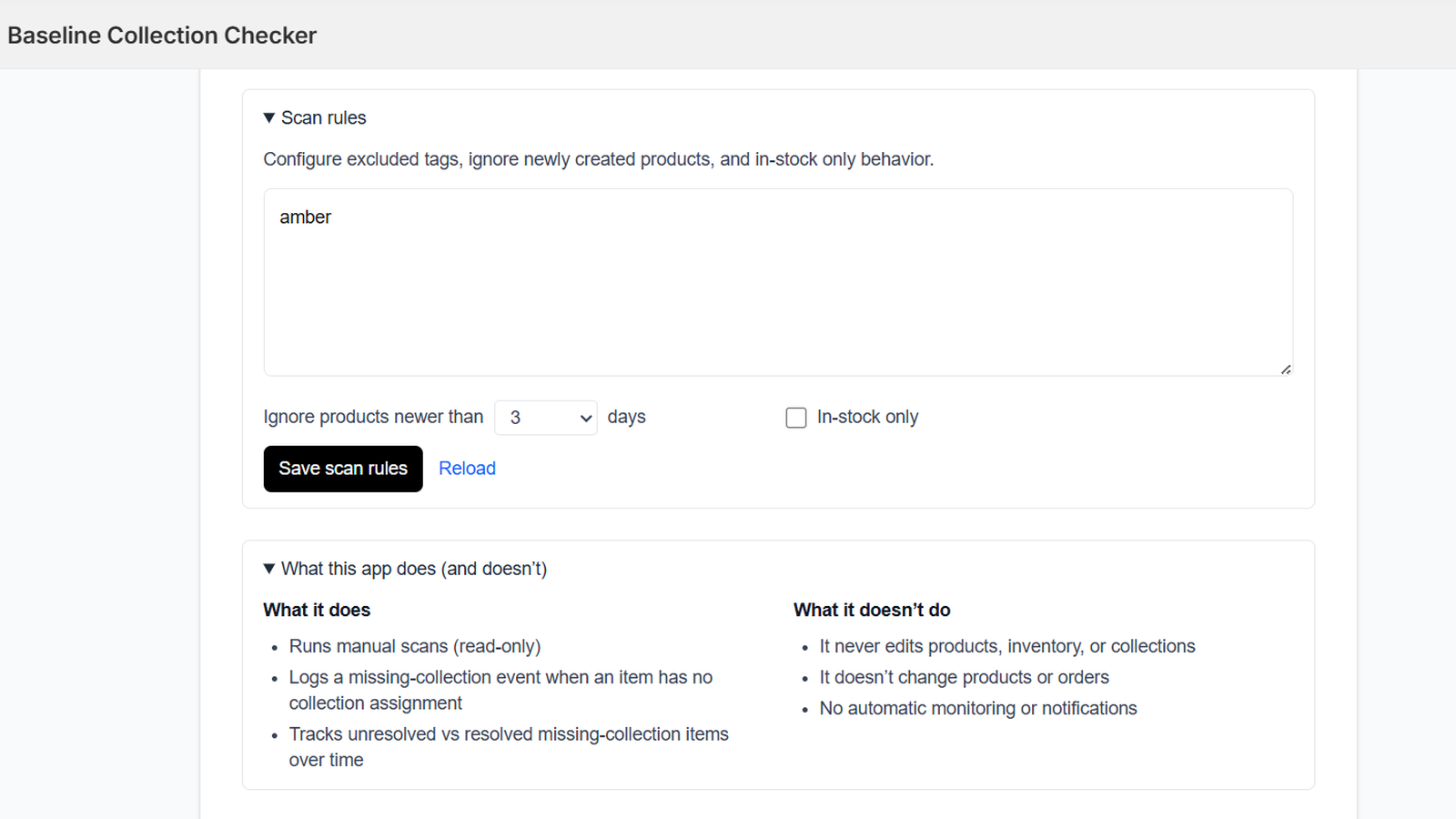Focus the excluded tags textarea containing amber
Screen dimensions: 1456x819
click(x=778, y=282)
